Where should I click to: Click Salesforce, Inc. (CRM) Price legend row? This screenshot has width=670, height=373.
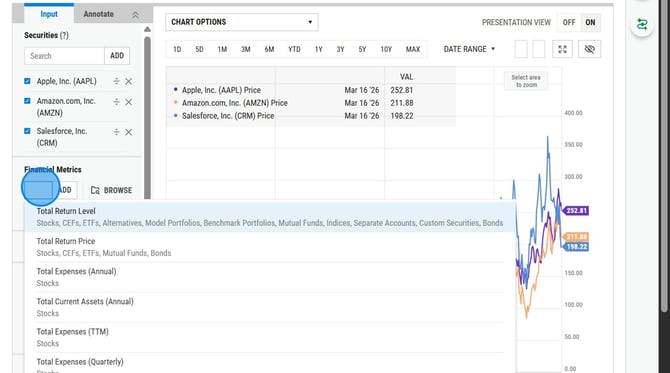click(293, 116)
